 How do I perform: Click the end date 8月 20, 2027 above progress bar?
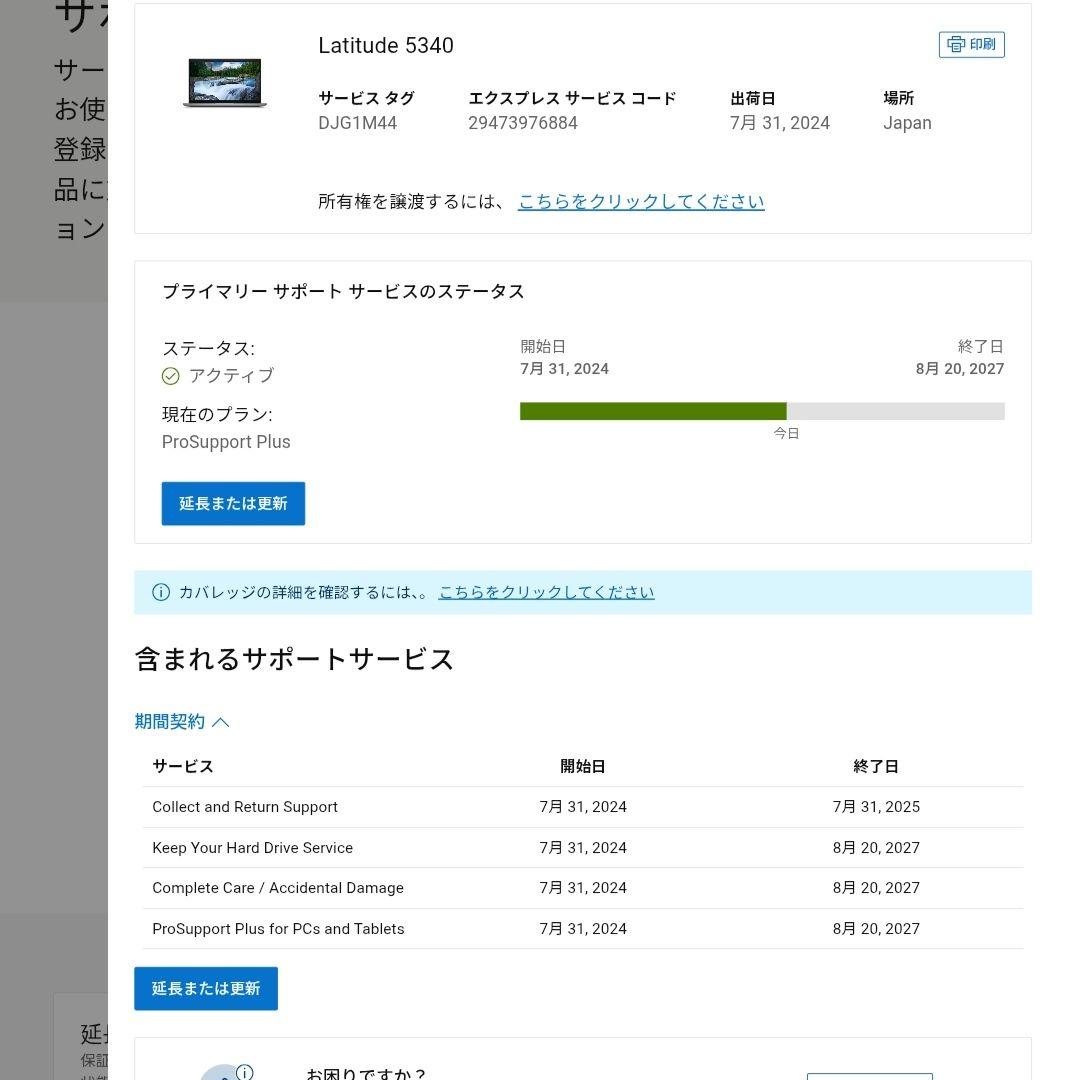coord(959,369)
